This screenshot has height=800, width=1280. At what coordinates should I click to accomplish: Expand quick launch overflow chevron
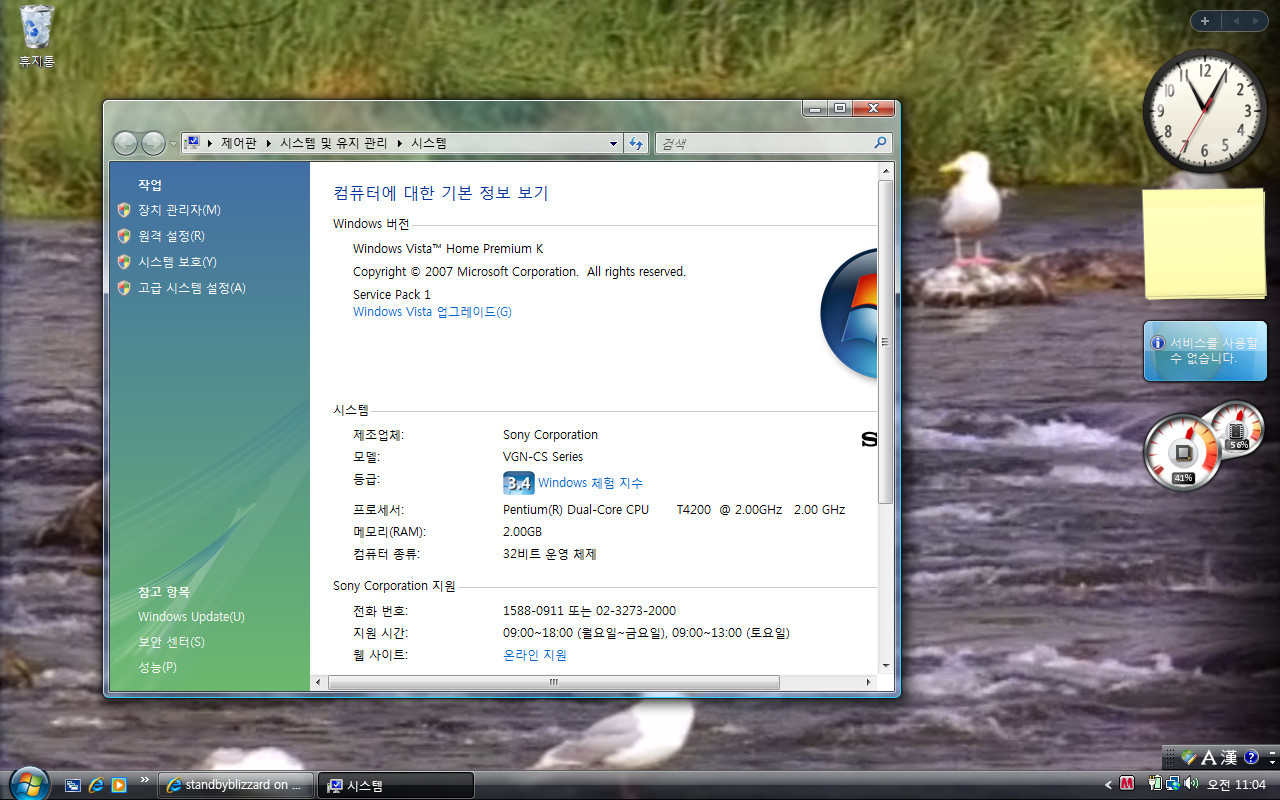(x=145, y=779)
